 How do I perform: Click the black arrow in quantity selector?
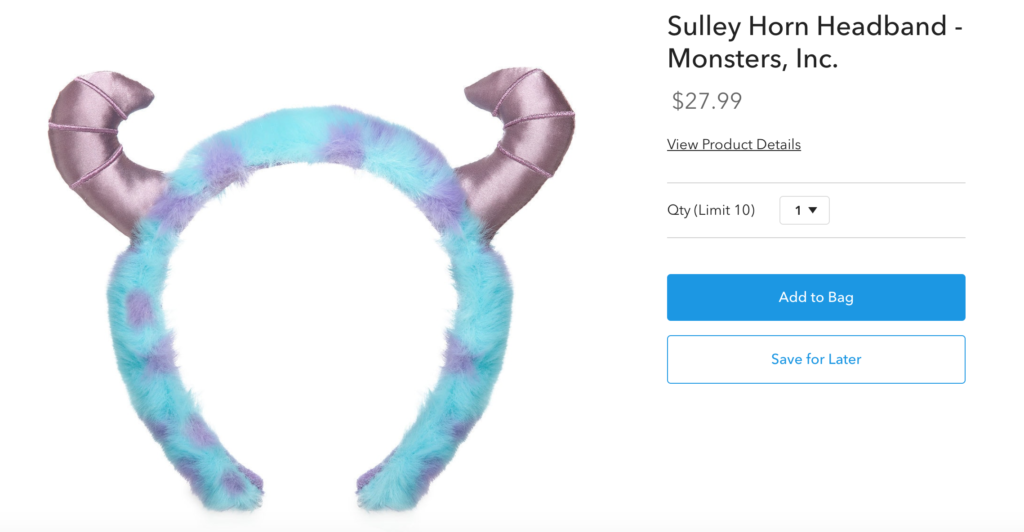click(x=813, y=210)
